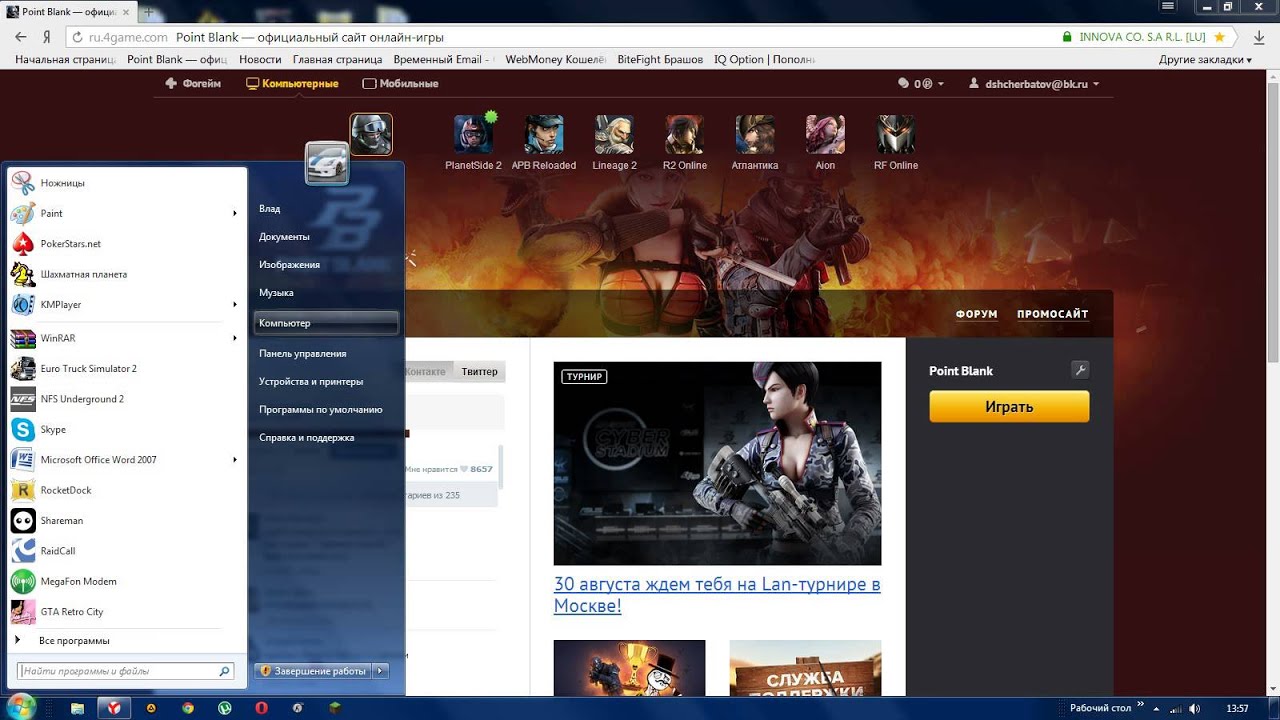
Task: Launch Paint from the Start menu
Action: 127,213
